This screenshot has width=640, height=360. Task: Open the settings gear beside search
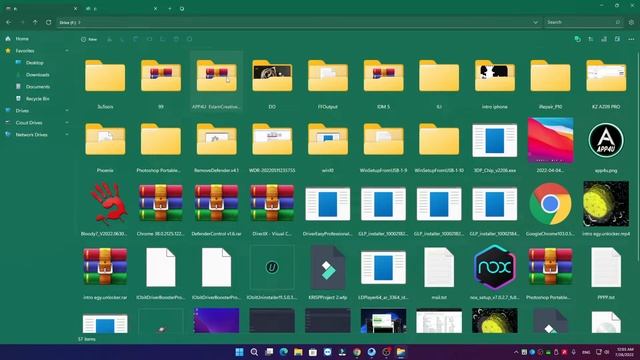point(631,22)
